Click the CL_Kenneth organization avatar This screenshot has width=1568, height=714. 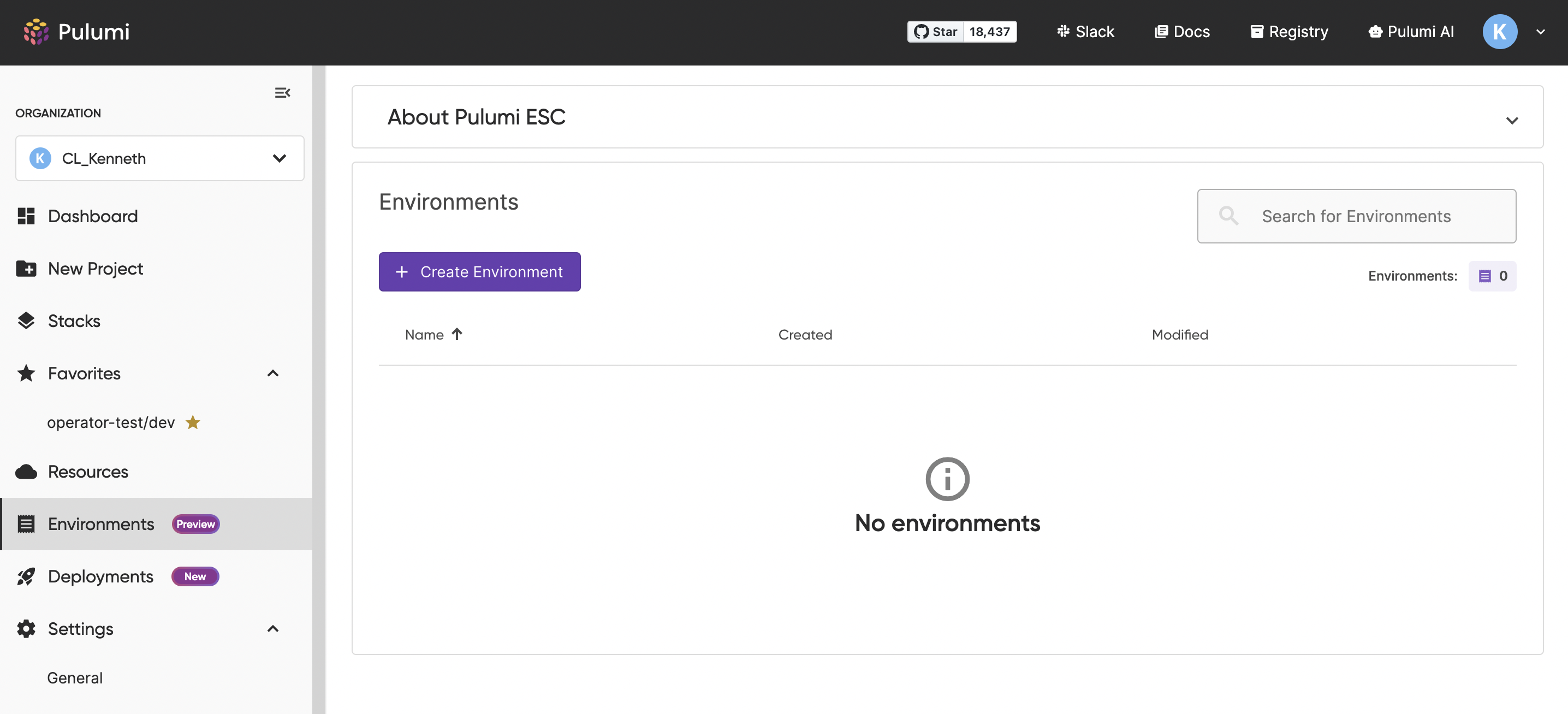40,158
